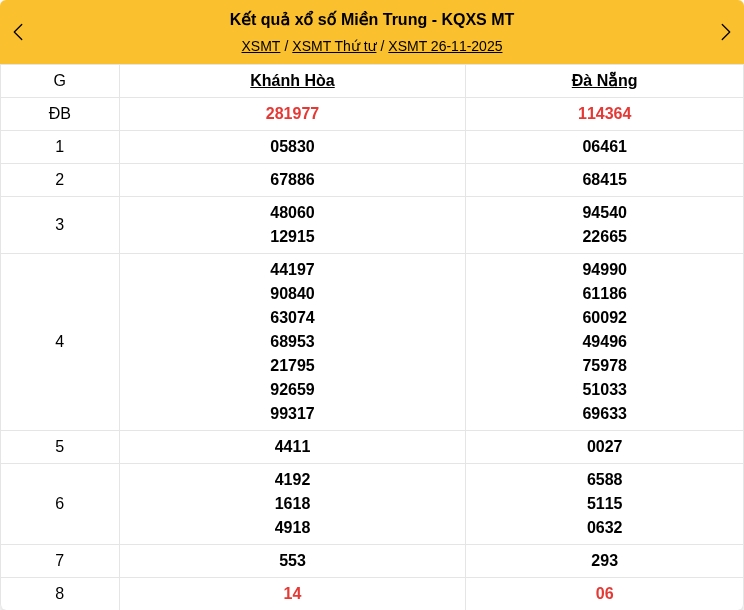Viewport: 744px width, 610px height.
Task: Click the next results right arrow
Action: (x=726, y=32)
